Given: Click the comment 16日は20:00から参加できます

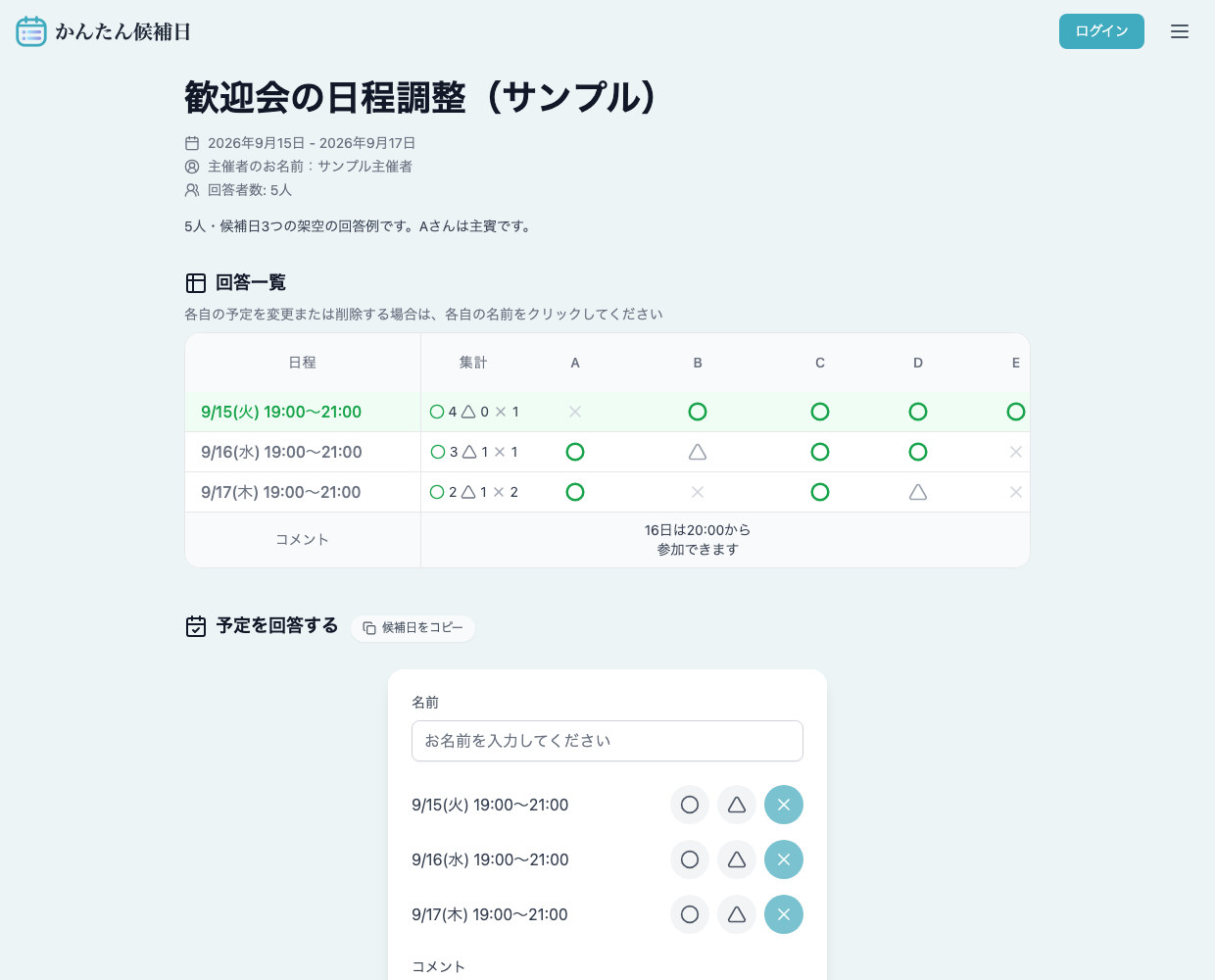Looking at the screenshot, I should pos(698,540).
